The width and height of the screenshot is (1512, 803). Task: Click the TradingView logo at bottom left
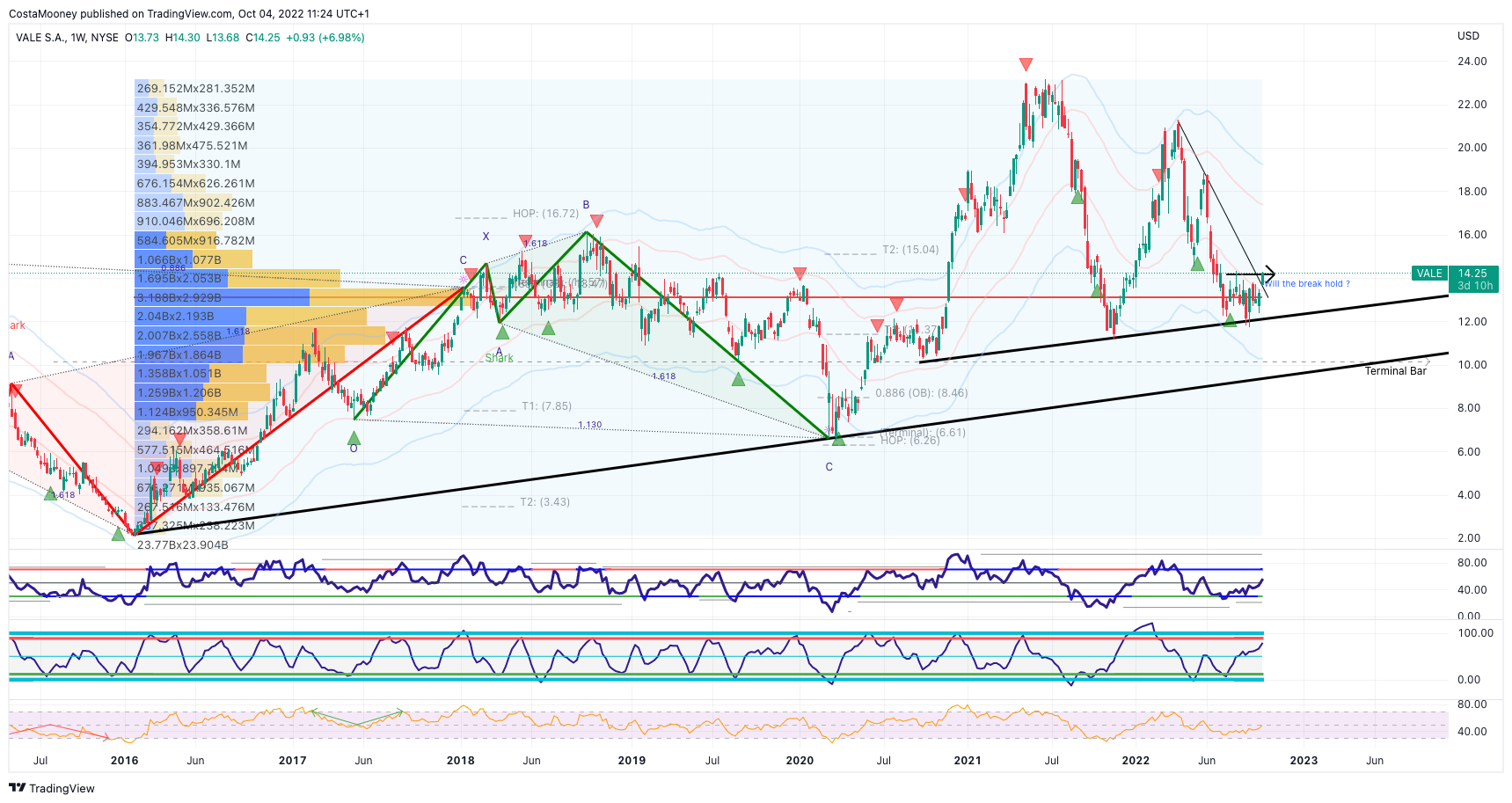pyautogui.click(x=52, y=788)
